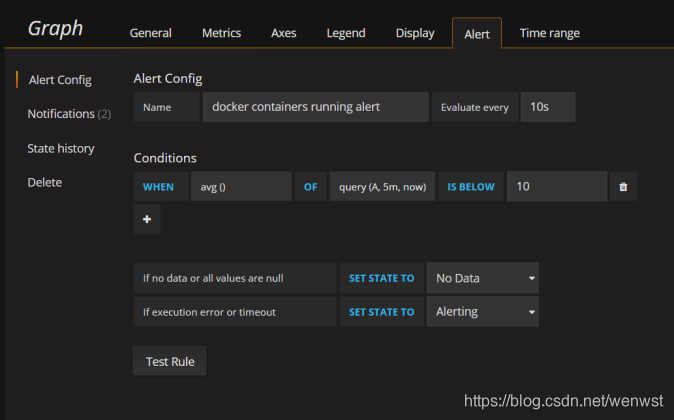674x420 pixels.
Task: Go to the Legend tab
Action: point(346,33)
